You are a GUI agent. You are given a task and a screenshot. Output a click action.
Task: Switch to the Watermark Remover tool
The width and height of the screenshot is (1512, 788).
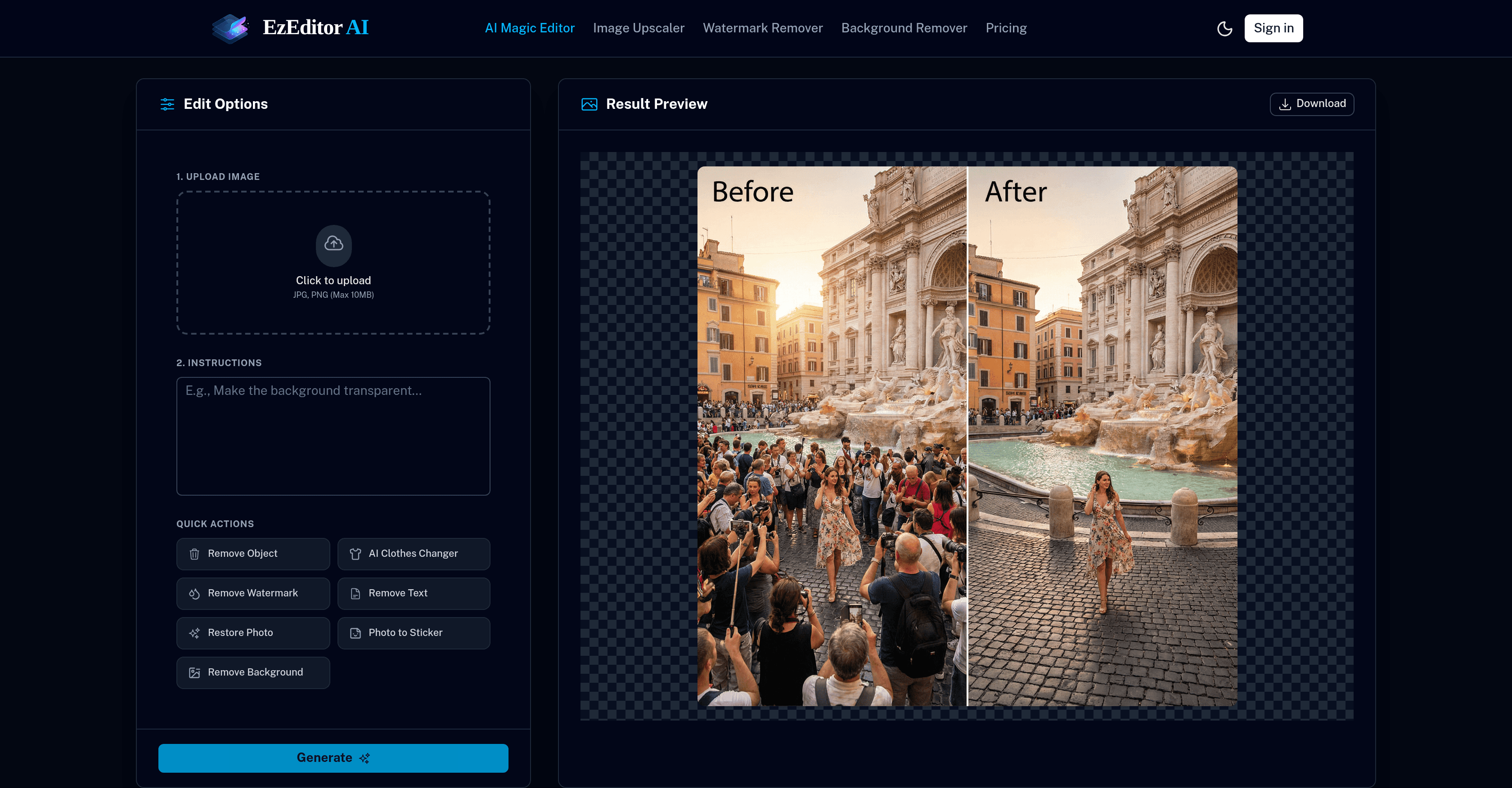[x=762, y=27]
